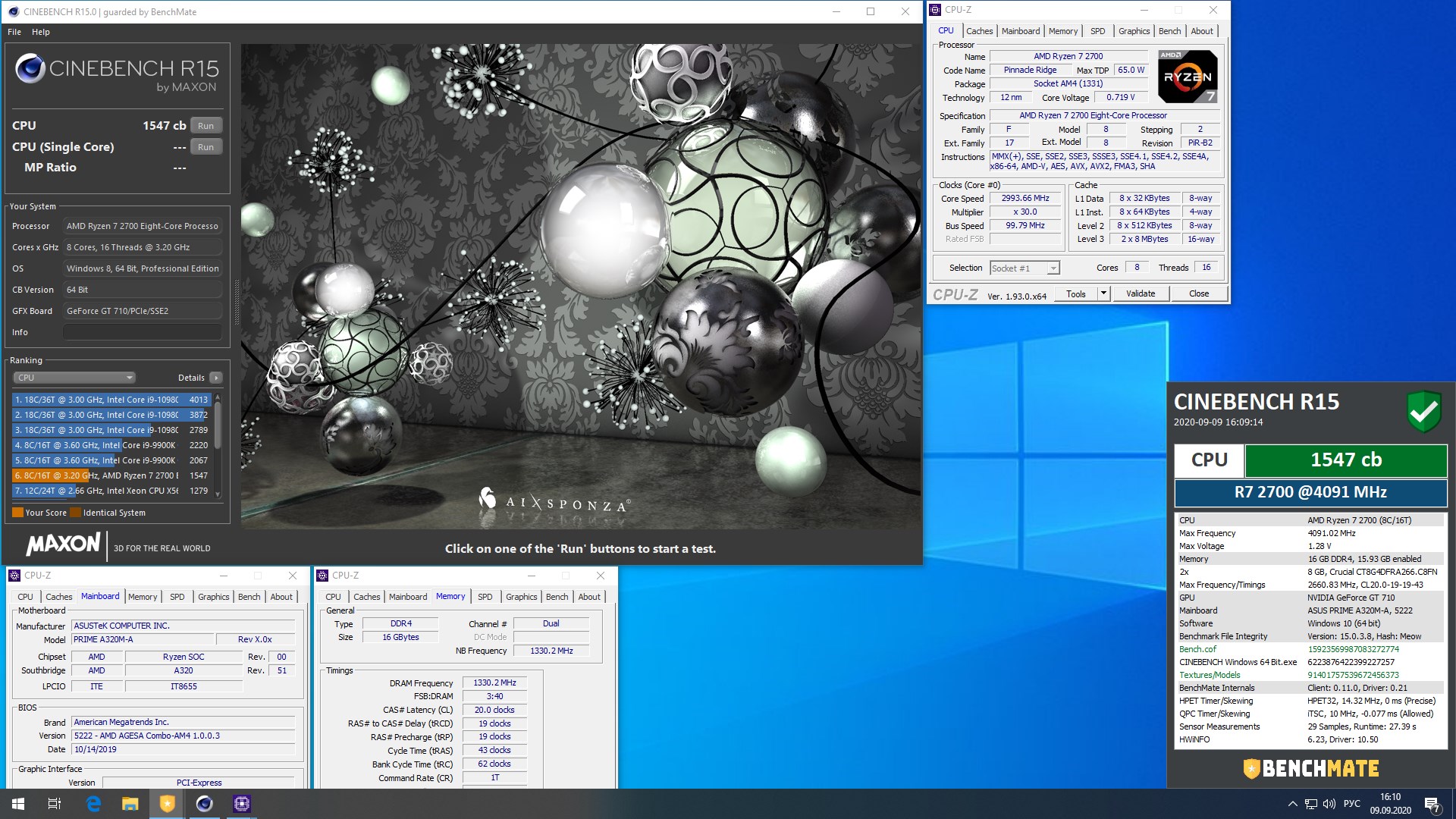Viewport: 1456px width, 819px height.
Task: Select SPD tab in Mainboard CPU-Z window
Action: point(177,597)
